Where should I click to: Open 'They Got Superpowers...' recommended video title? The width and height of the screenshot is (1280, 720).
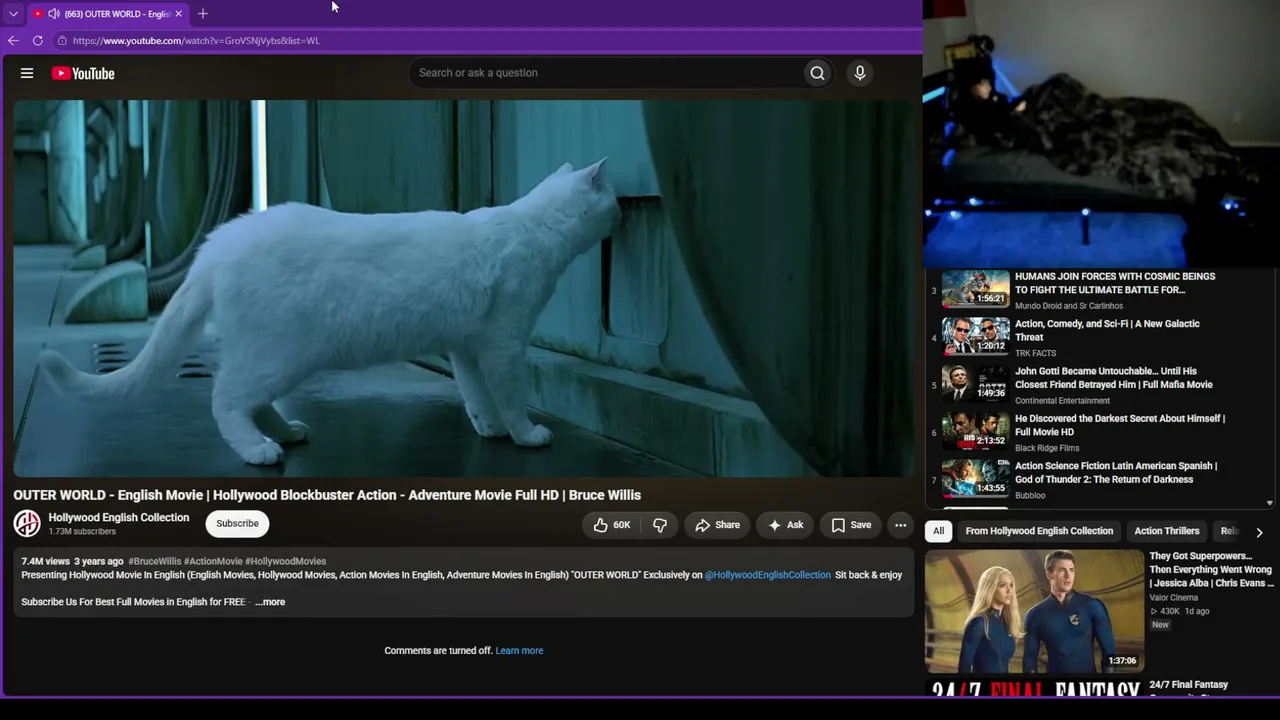click(x=1210, y=570)
